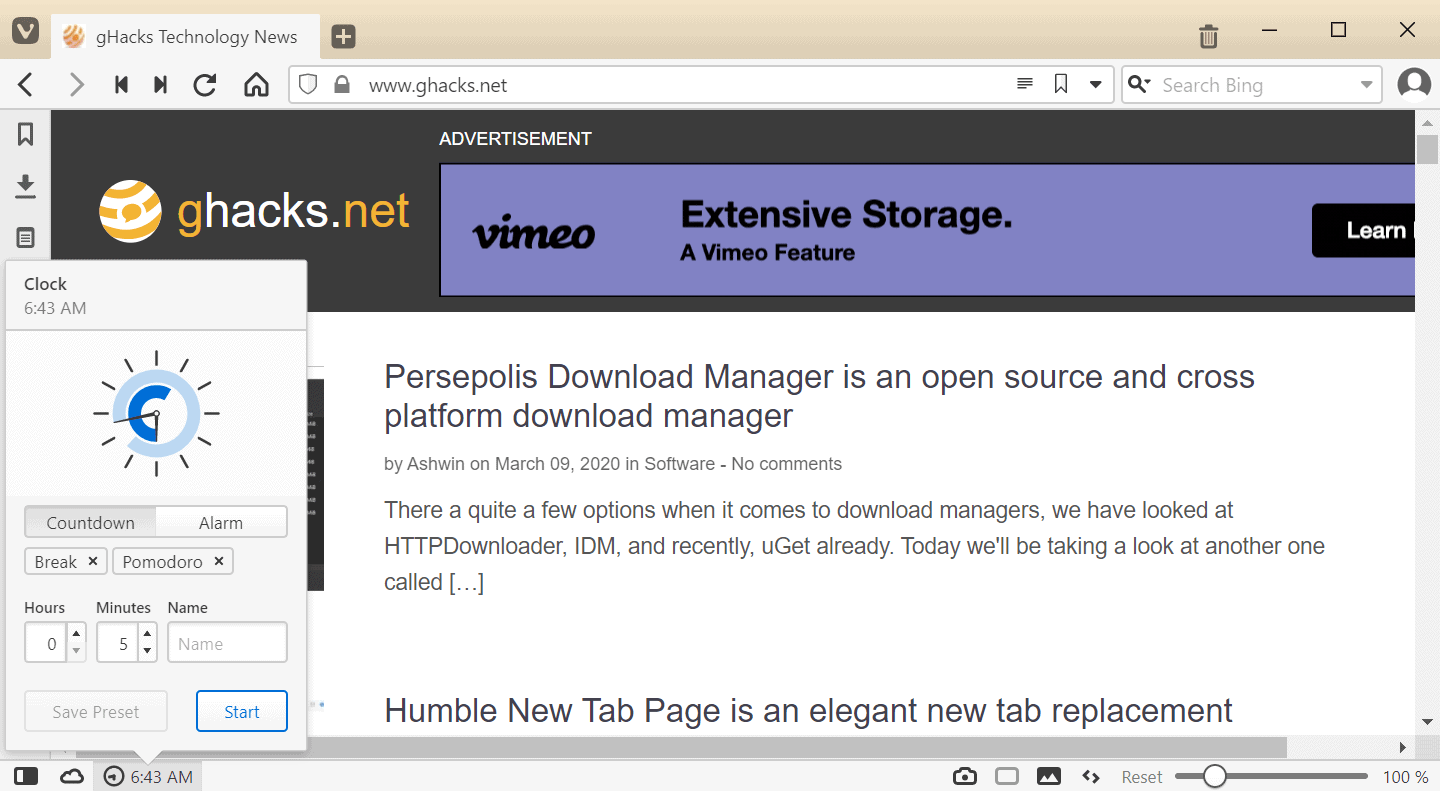Image resolution: width=1440 pixels, height=791 pixels.
Task: Open the Software category link
Action: tap(679, 464)
